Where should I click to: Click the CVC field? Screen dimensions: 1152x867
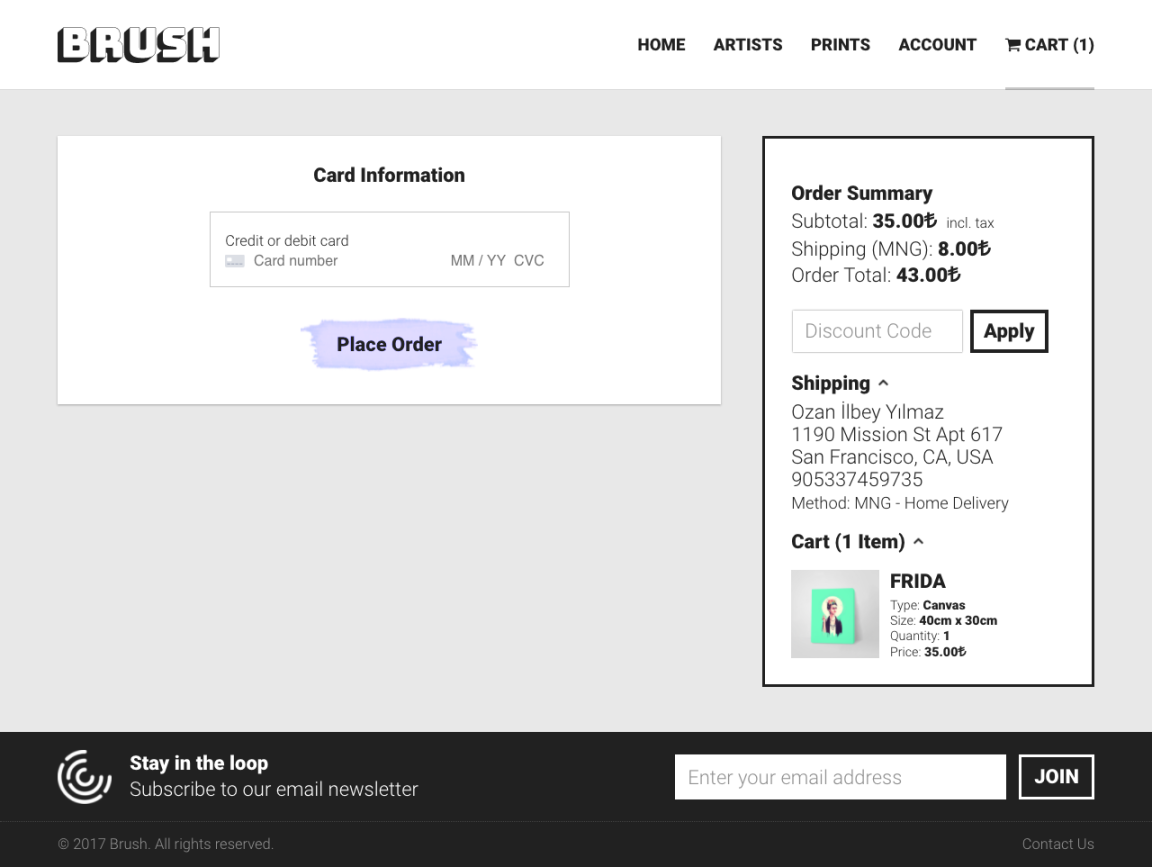(x=529, y=261)
